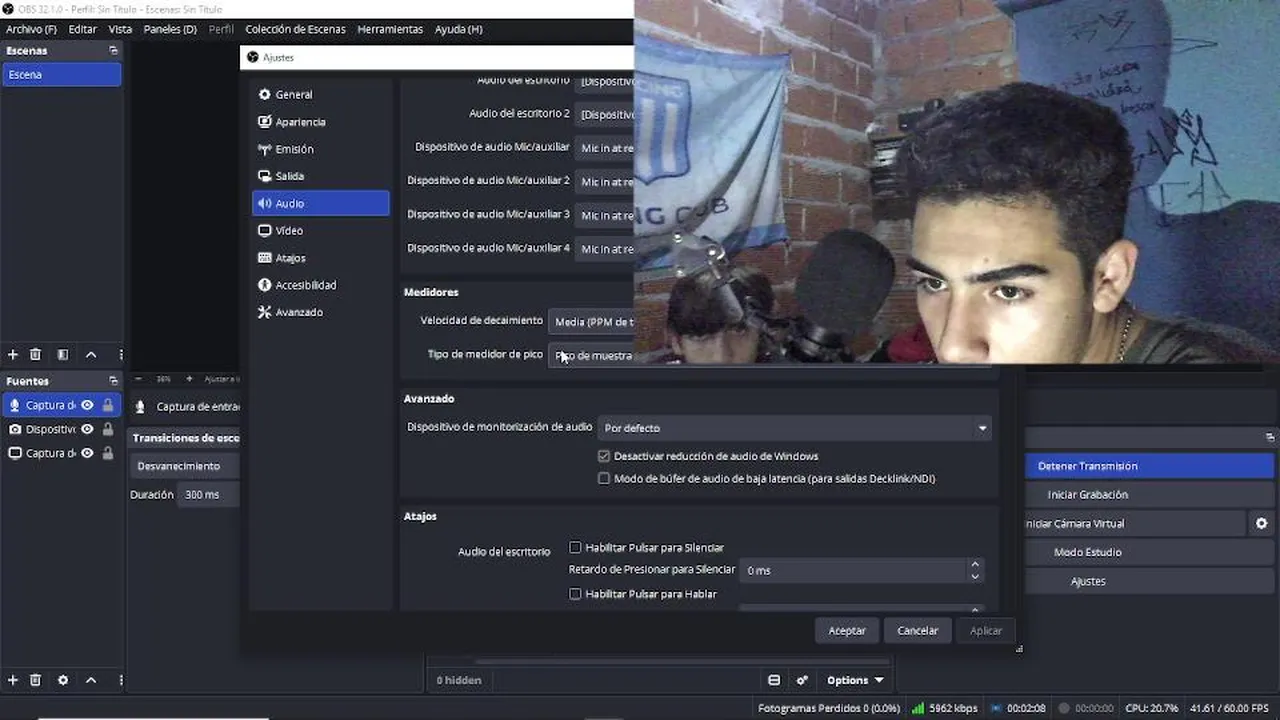1280x720 pixels.
Task: Click Detener Transmisión
Action: pyautogui.click(x=1149, y=466)
